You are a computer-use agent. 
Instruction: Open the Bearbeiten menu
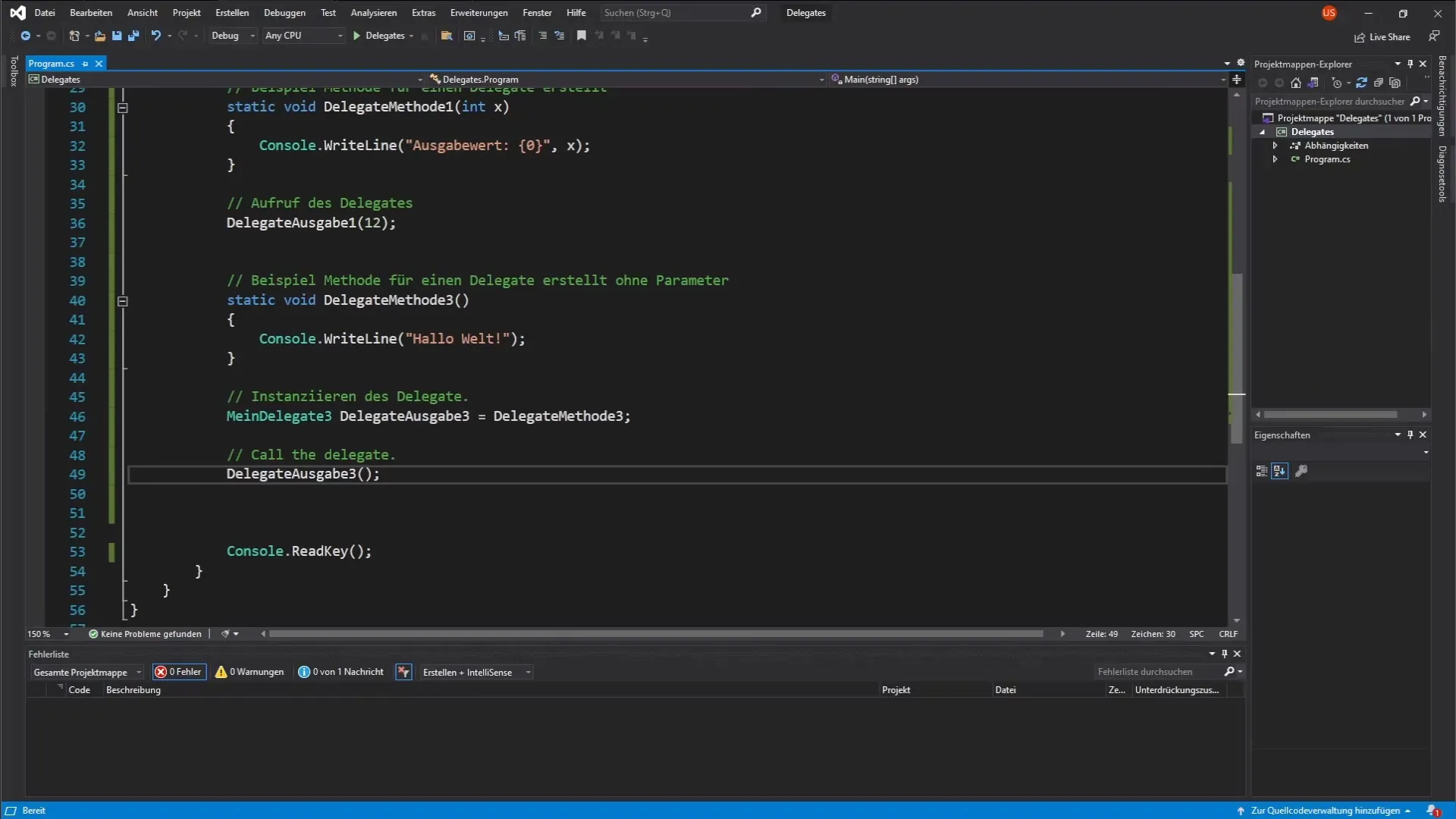click(91, 13)
